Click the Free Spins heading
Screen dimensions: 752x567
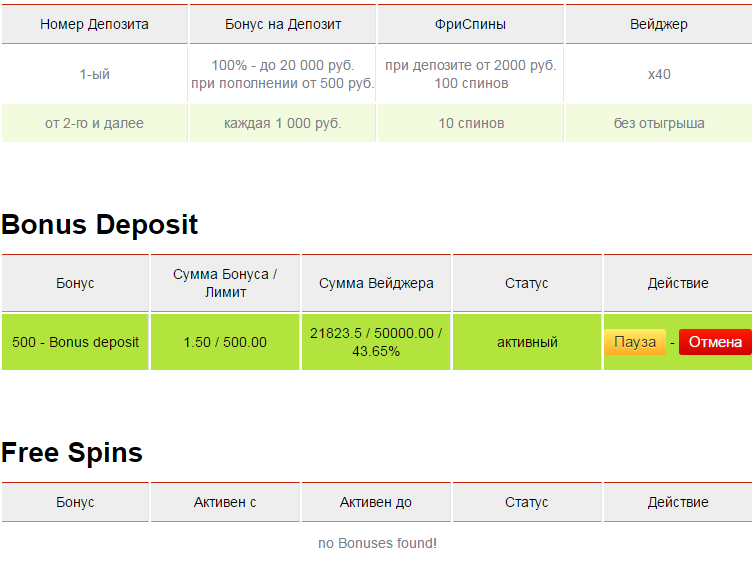pyautogui.click(x=72, y=453)
